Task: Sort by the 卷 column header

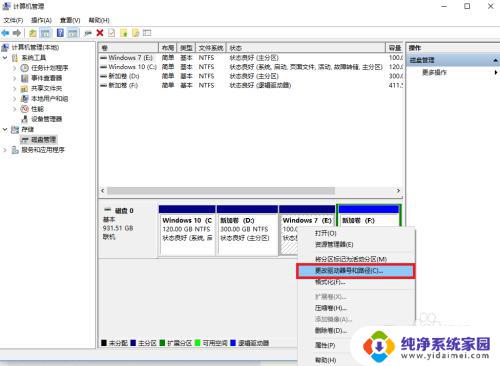Action: (128, 48)
